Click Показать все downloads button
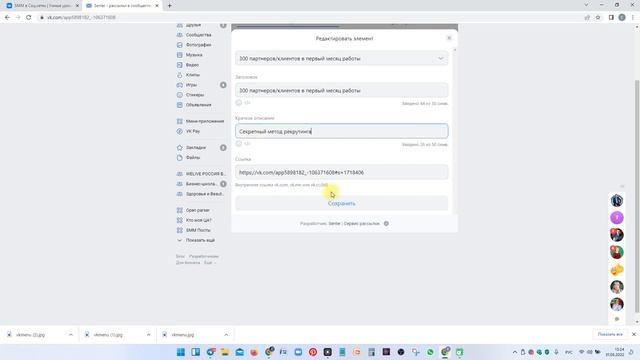Image resolution: width=640 pixels, height=360 pixels. [610, 334]
